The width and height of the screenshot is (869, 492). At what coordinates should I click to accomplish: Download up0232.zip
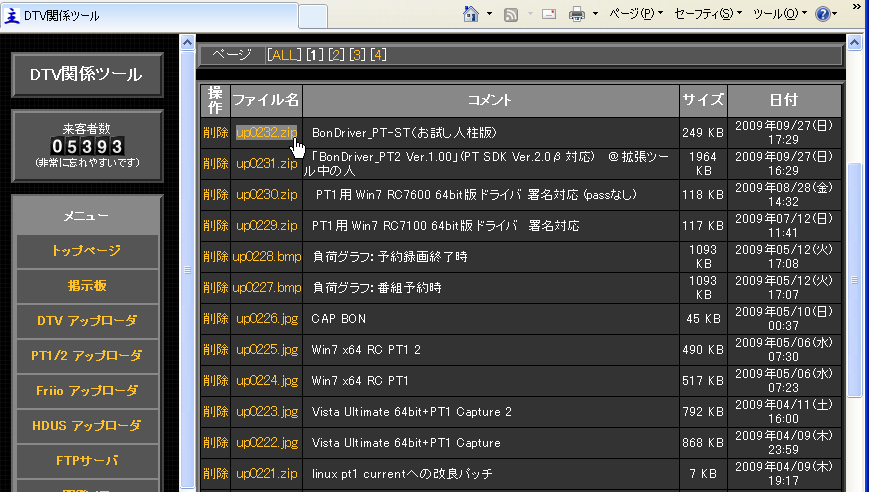(267, 133)
